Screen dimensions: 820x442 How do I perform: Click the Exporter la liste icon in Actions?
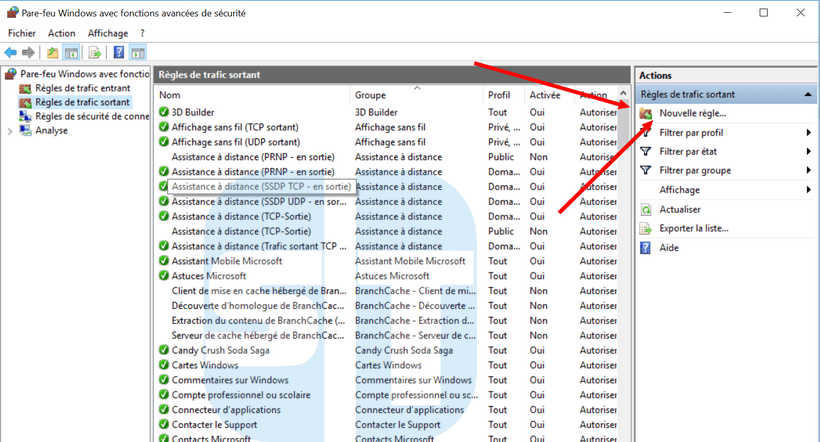tap(645, 228)
